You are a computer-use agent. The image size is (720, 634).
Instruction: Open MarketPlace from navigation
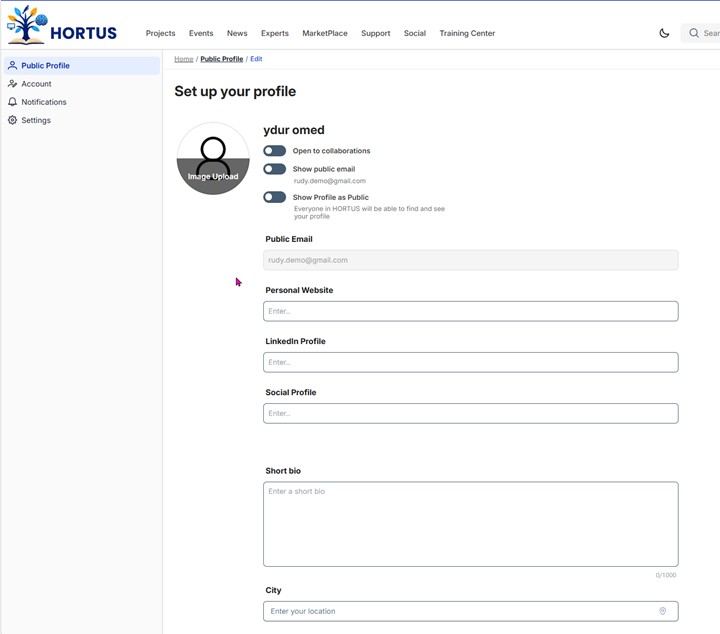click(x=325, y=33)
